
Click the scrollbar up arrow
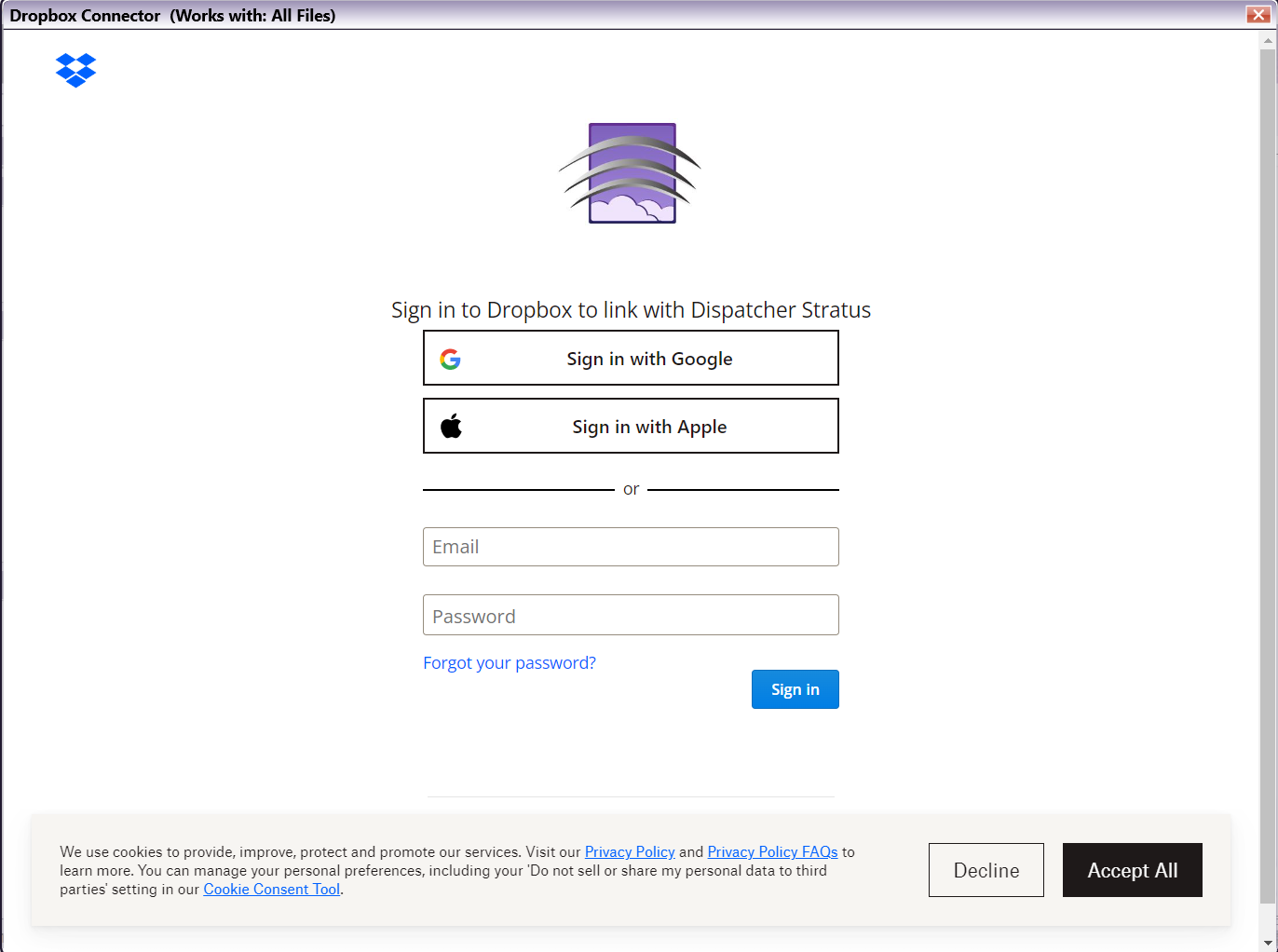pos(1268,40)
